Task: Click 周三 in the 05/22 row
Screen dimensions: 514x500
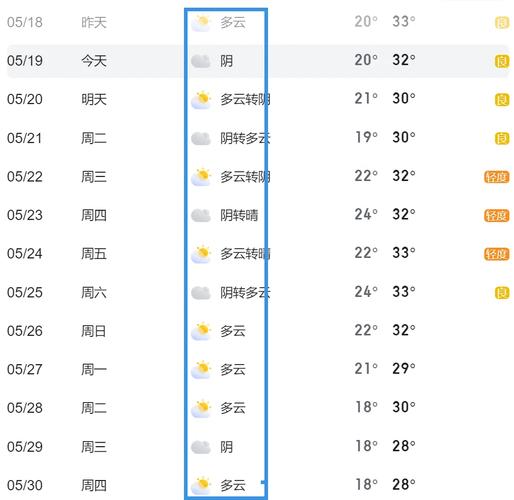Action: click(x=94, y=177)
